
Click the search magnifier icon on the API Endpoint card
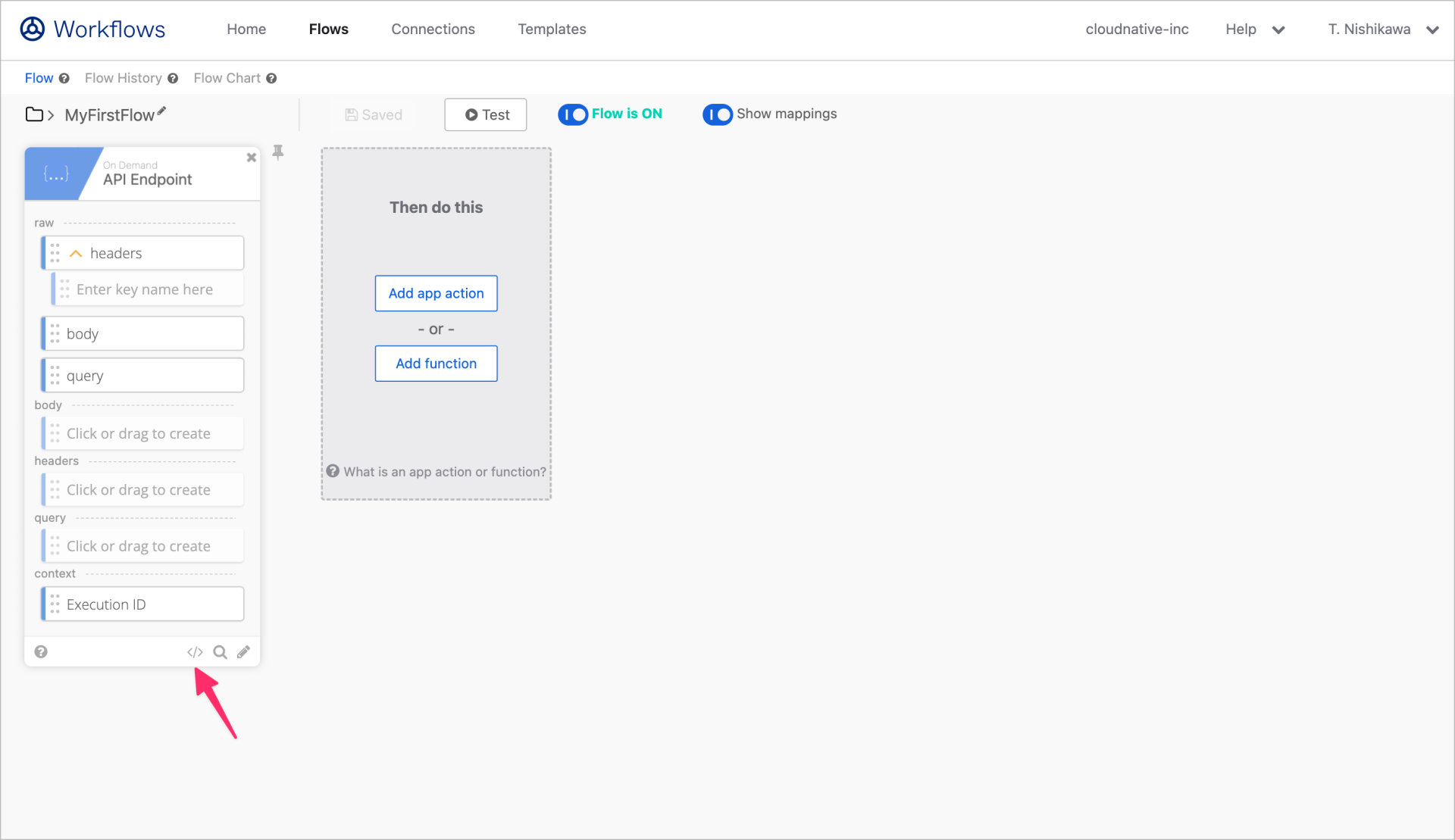coord(220,651)
